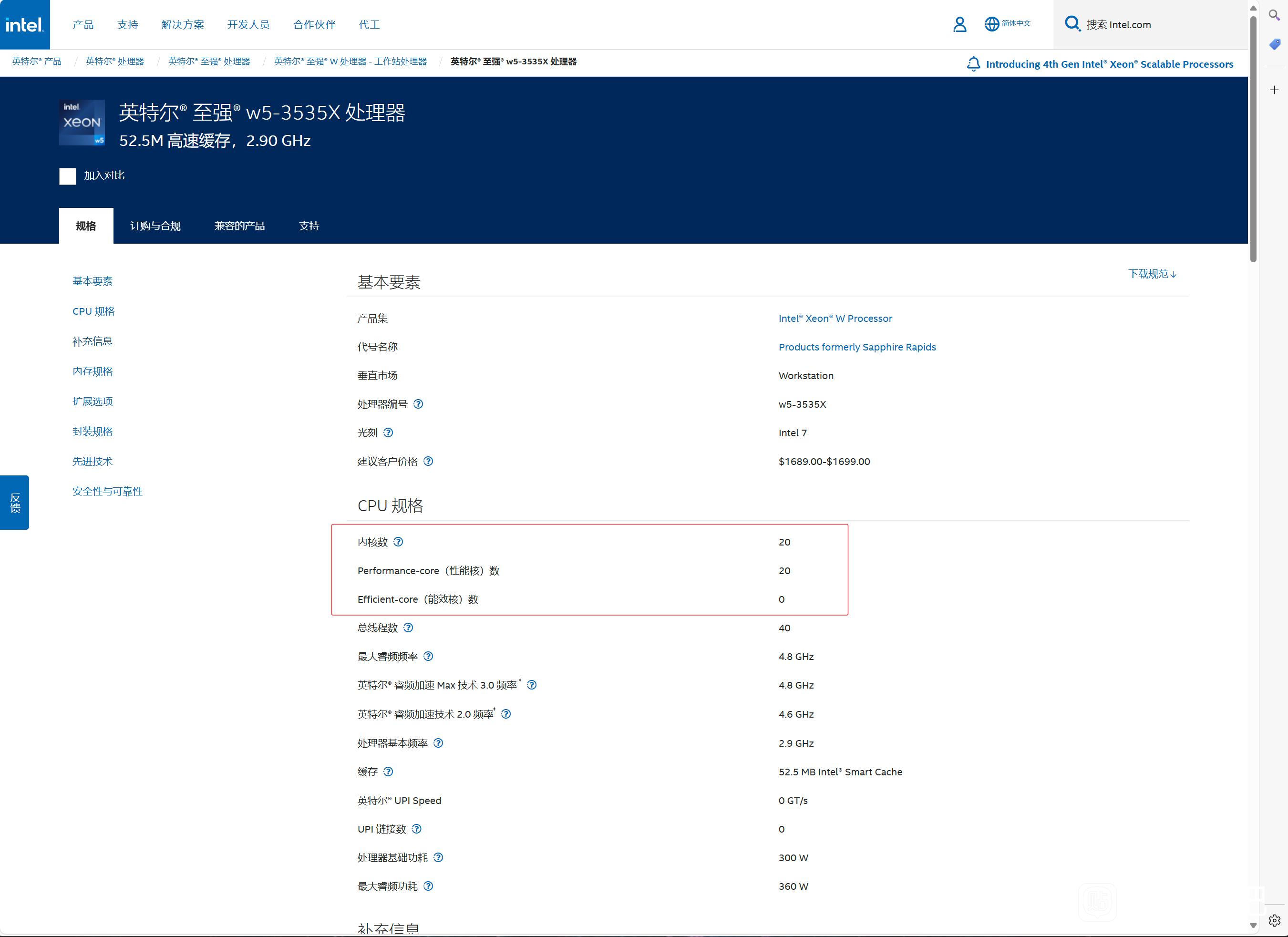Image resolution: width=1288 pixels, height=937 pixels.
Task: Open Intel Xeon W Processor link
Action: click(835, 319)
